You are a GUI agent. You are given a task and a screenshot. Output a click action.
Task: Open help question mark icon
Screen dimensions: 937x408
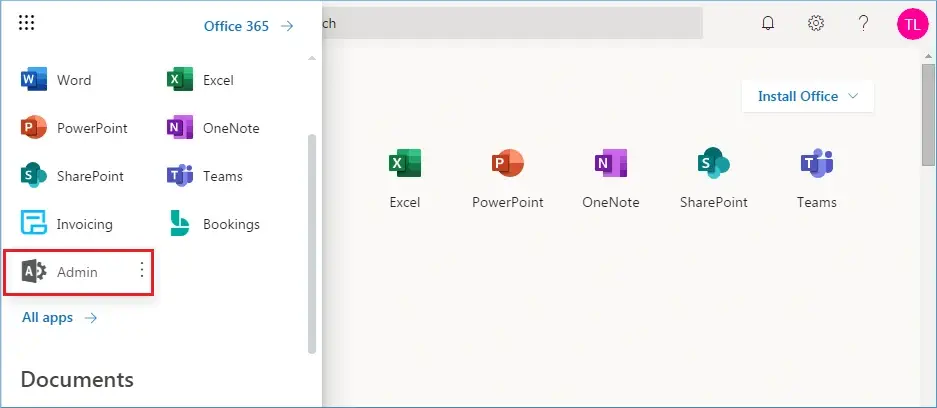click(863, 23)
